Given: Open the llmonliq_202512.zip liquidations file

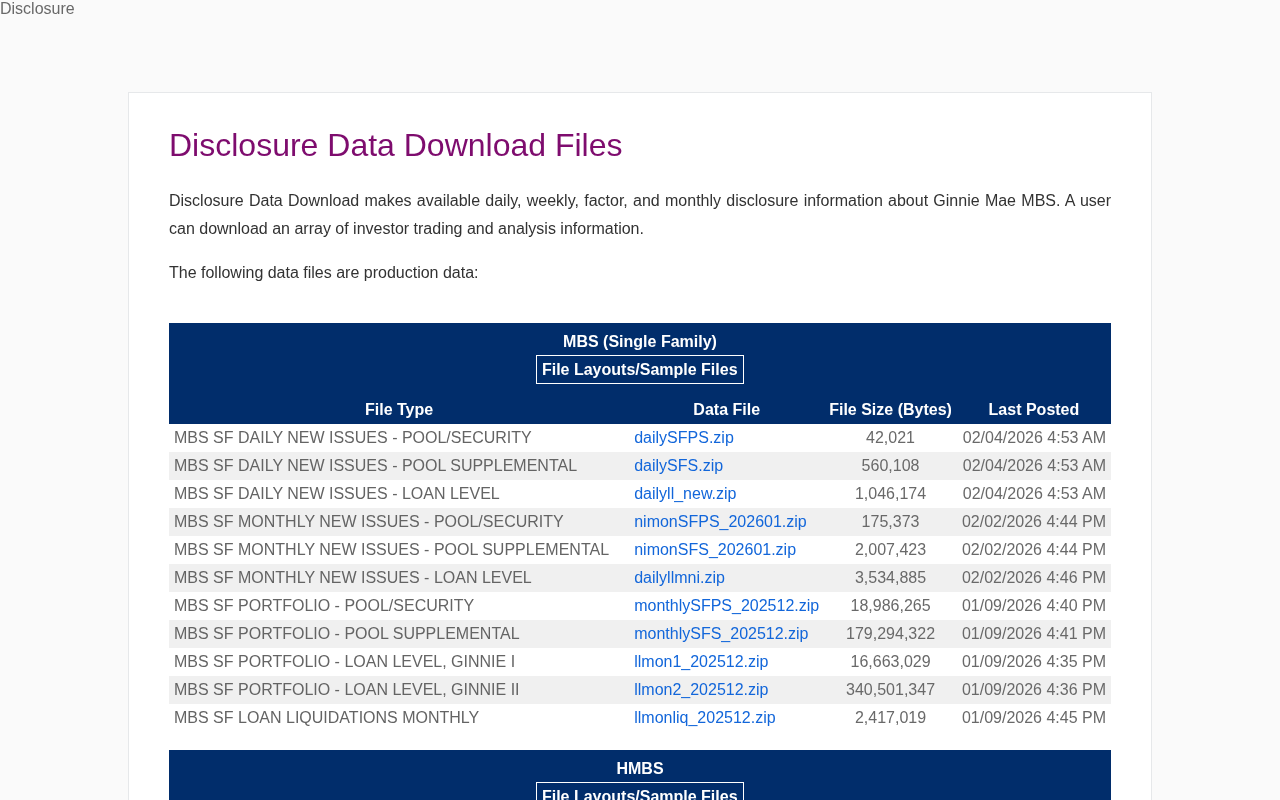Looking at the screenshot, I should [704, 718].
